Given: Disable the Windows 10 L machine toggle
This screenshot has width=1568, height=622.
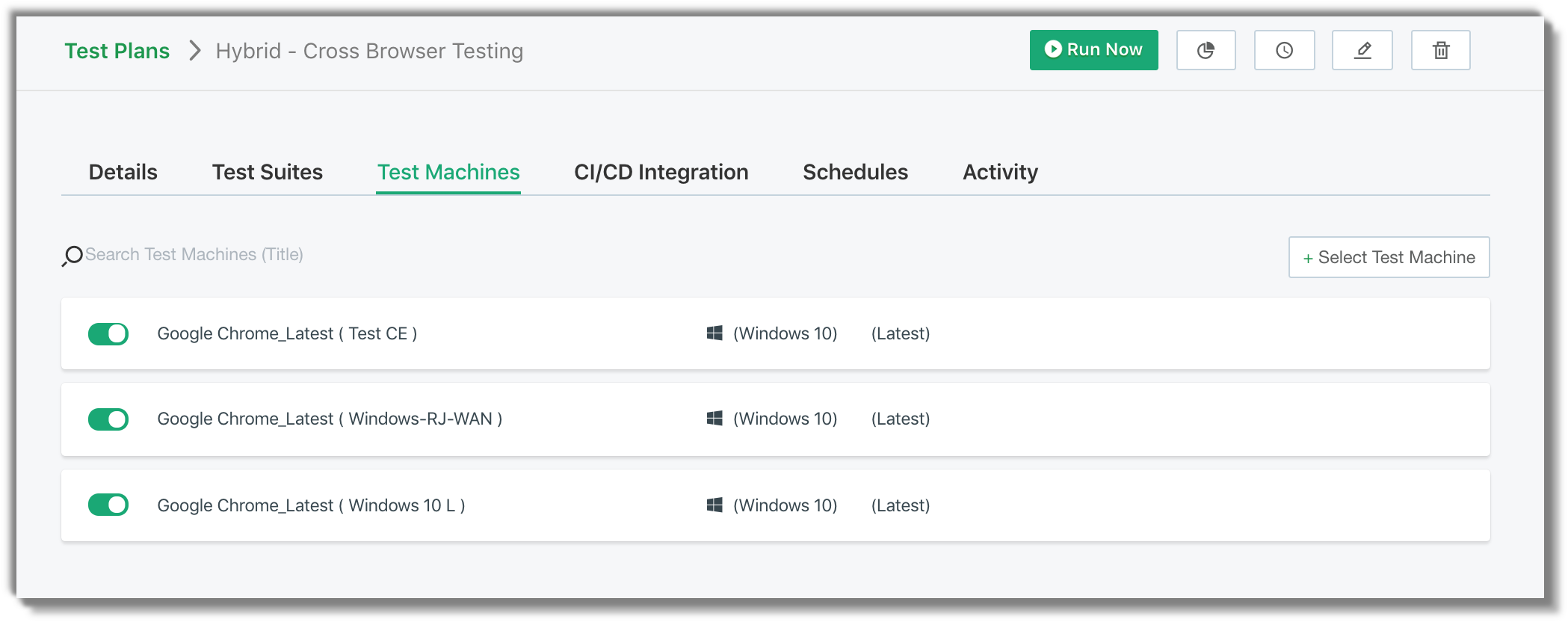Looking at the screenshot, I should coord(108,505).
